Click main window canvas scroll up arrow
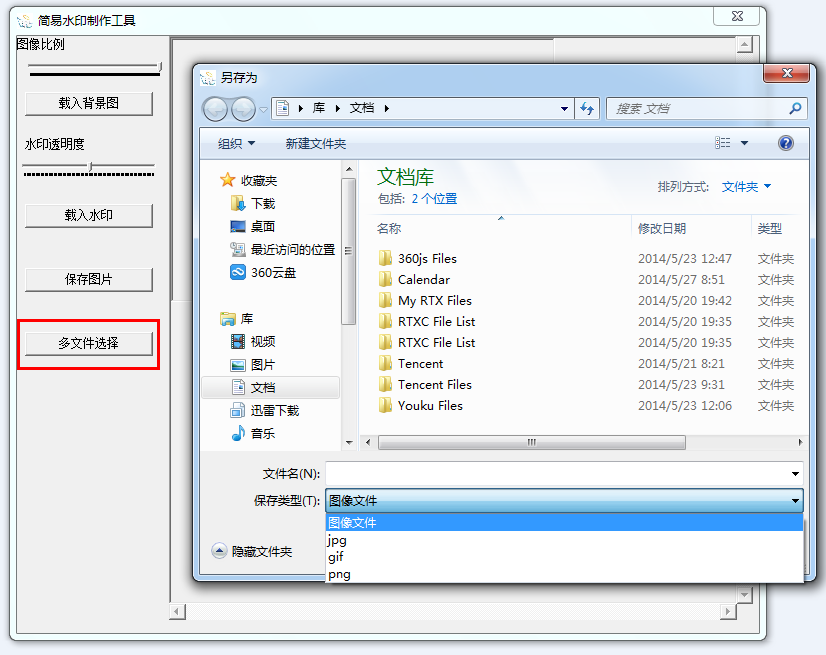Screen dimensions: 826x655 click(x=744, y=45)
